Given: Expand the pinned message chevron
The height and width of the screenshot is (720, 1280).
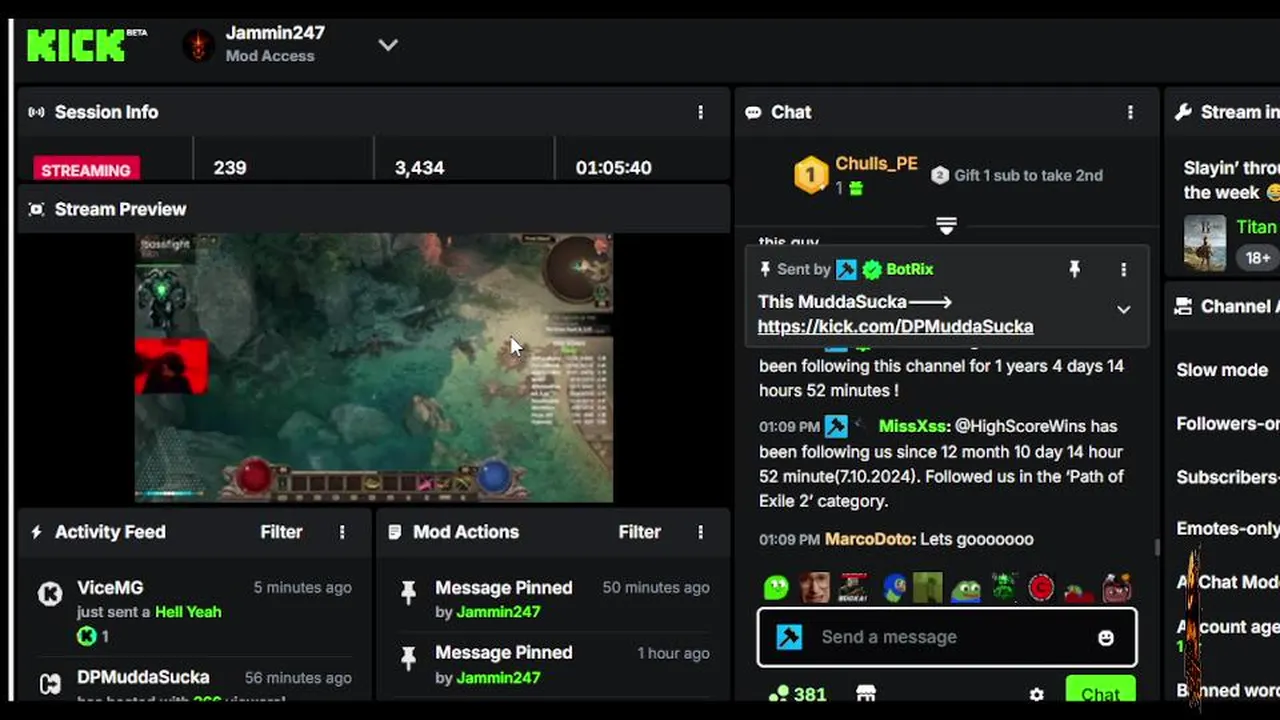Looking at the screenshot, I should (1123, 310).
